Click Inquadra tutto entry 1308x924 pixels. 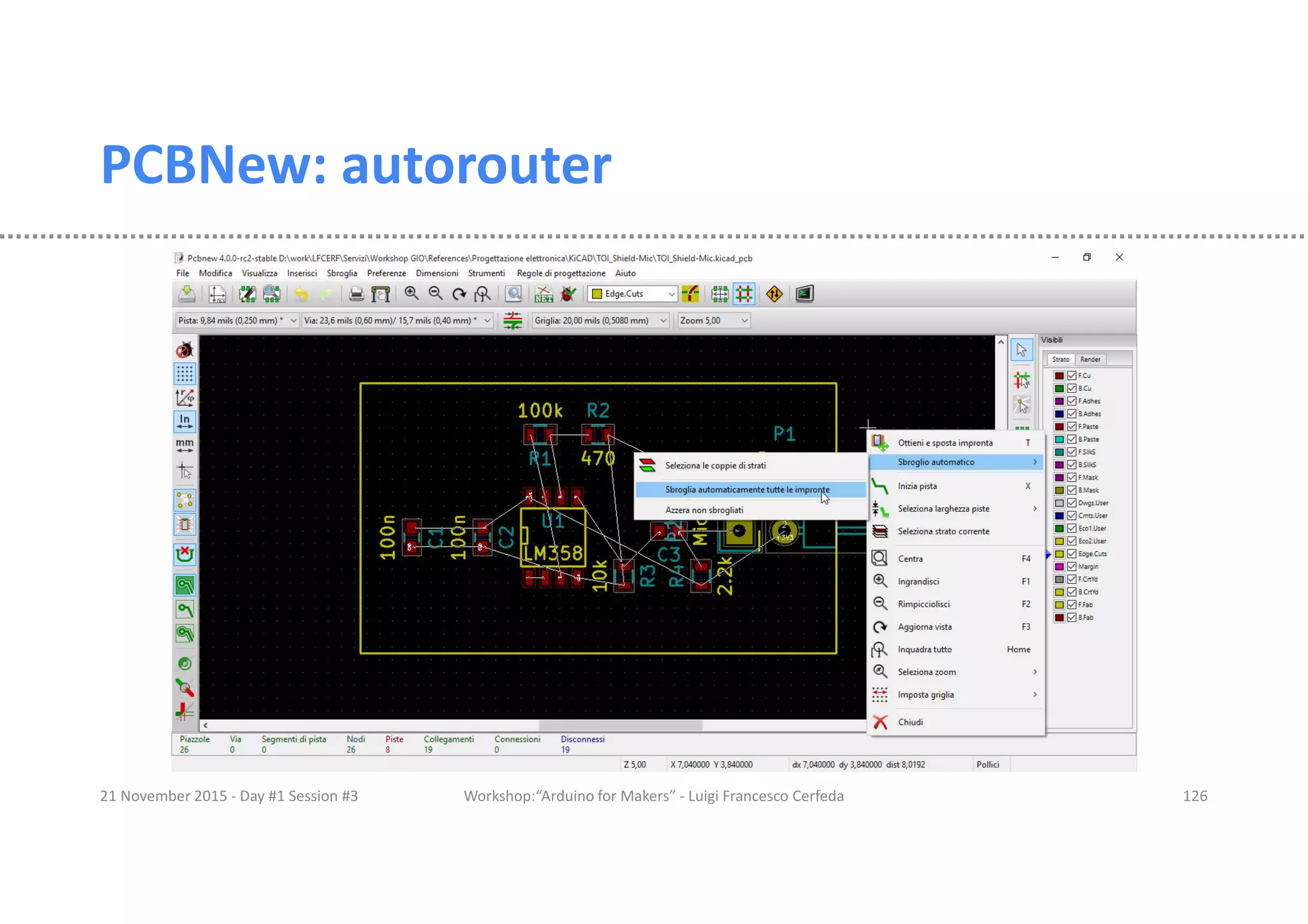coord(956,649)
